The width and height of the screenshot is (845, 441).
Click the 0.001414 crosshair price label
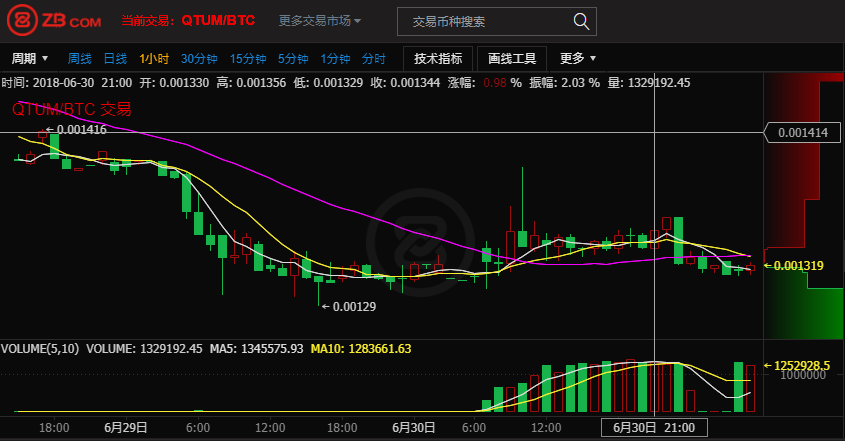[x=801, y=132]
